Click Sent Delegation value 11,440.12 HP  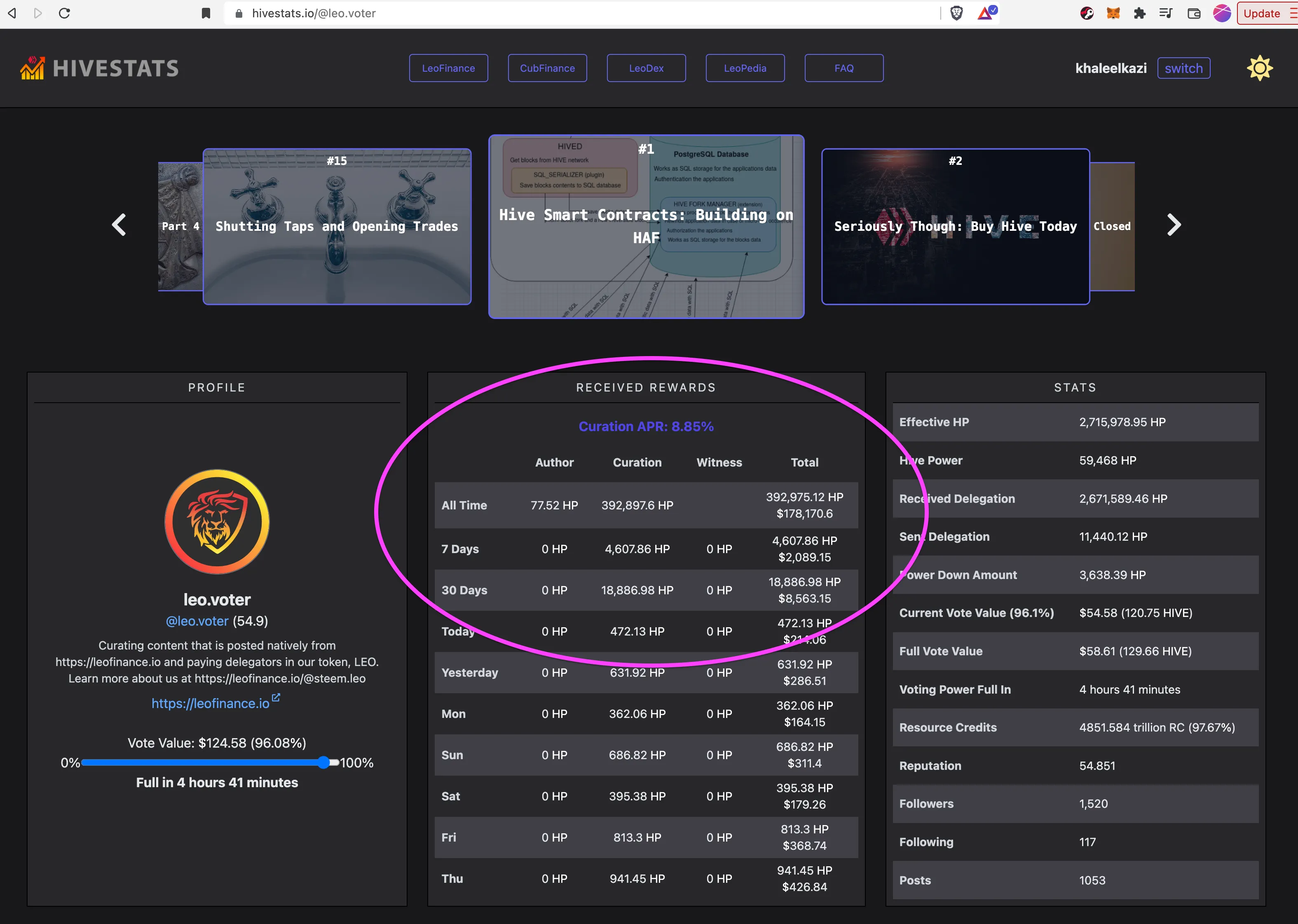[x=1113, y=537]
